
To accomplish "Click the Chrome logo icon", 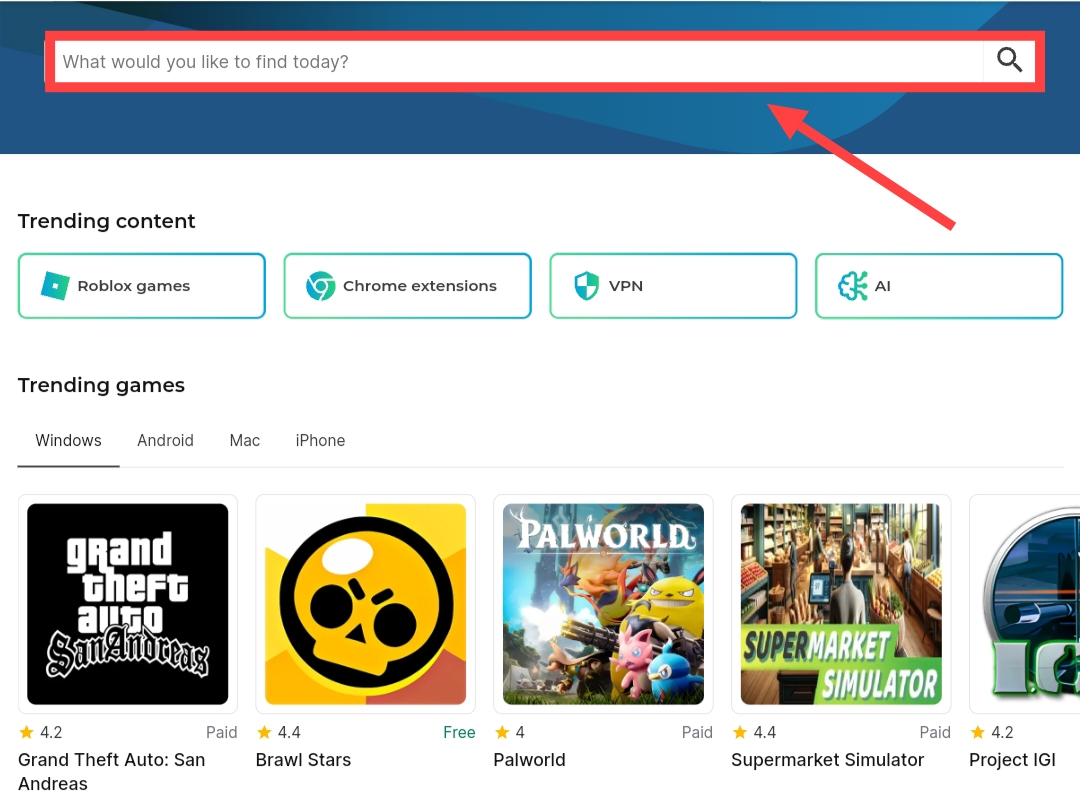I will click(x=320, y=286).
